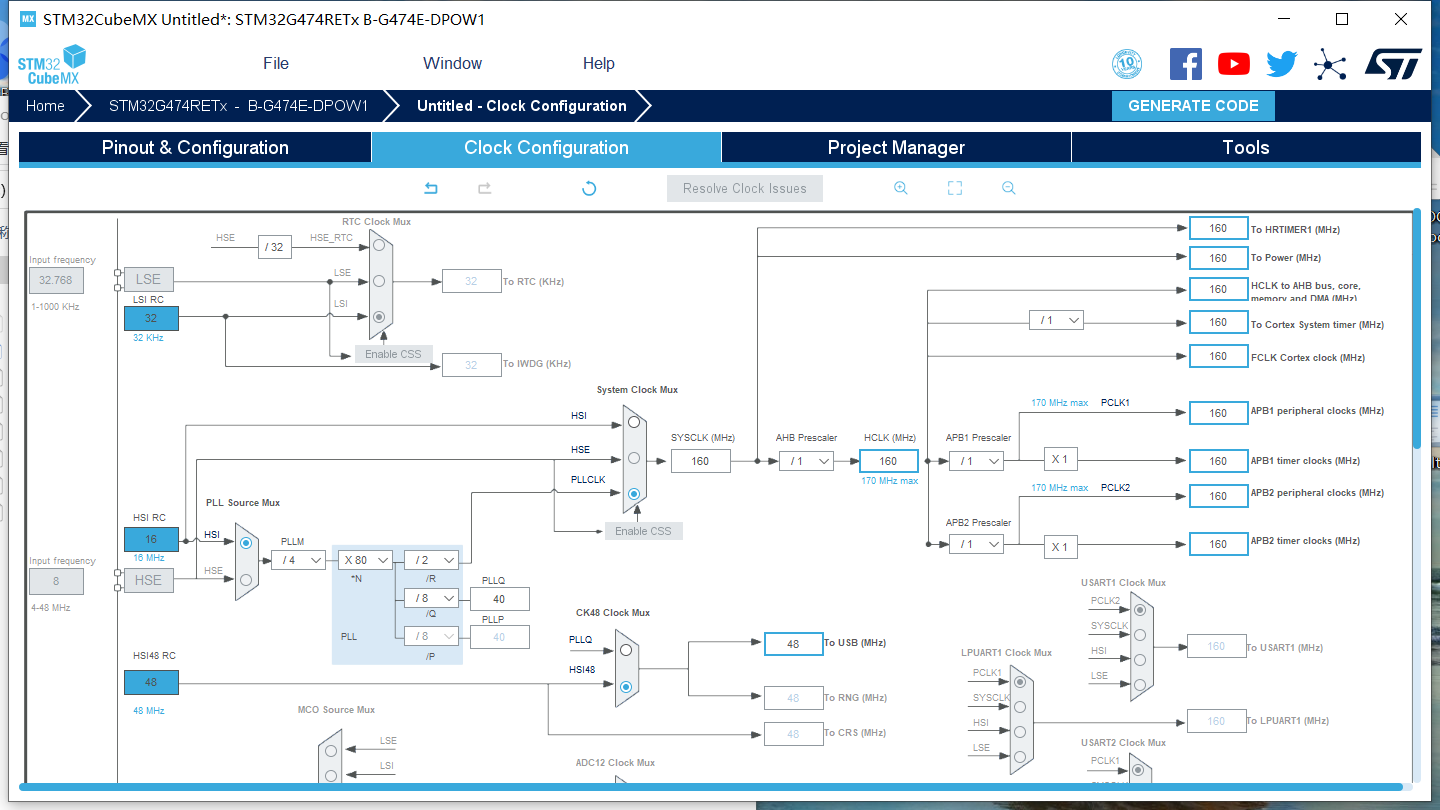Click the ST logo
The height and width of the screenshot is (810, 1440).
pos(1393,64)
